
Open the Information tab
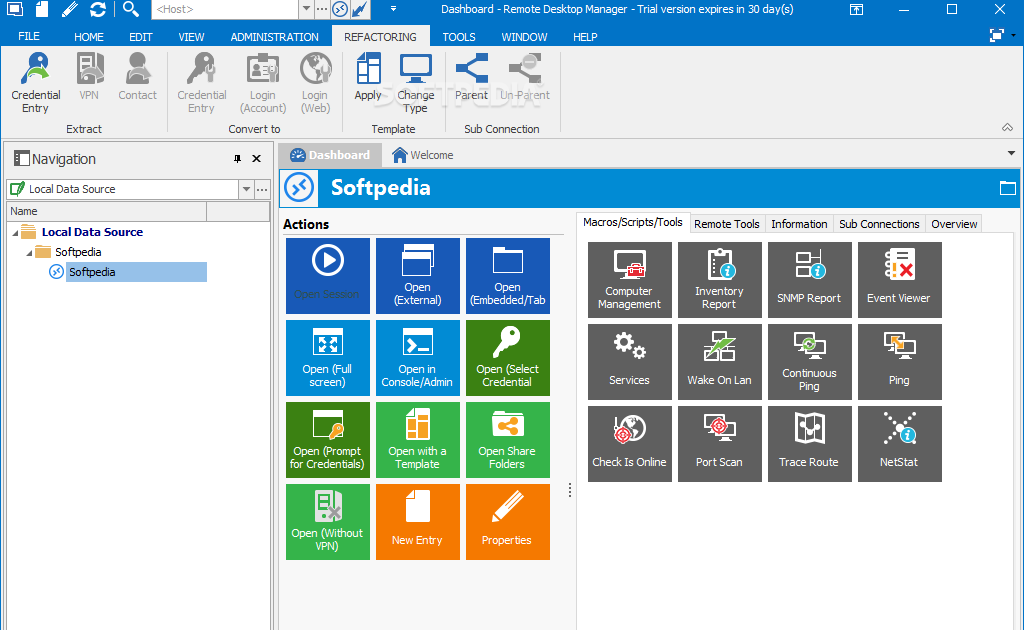pos(799,224)
